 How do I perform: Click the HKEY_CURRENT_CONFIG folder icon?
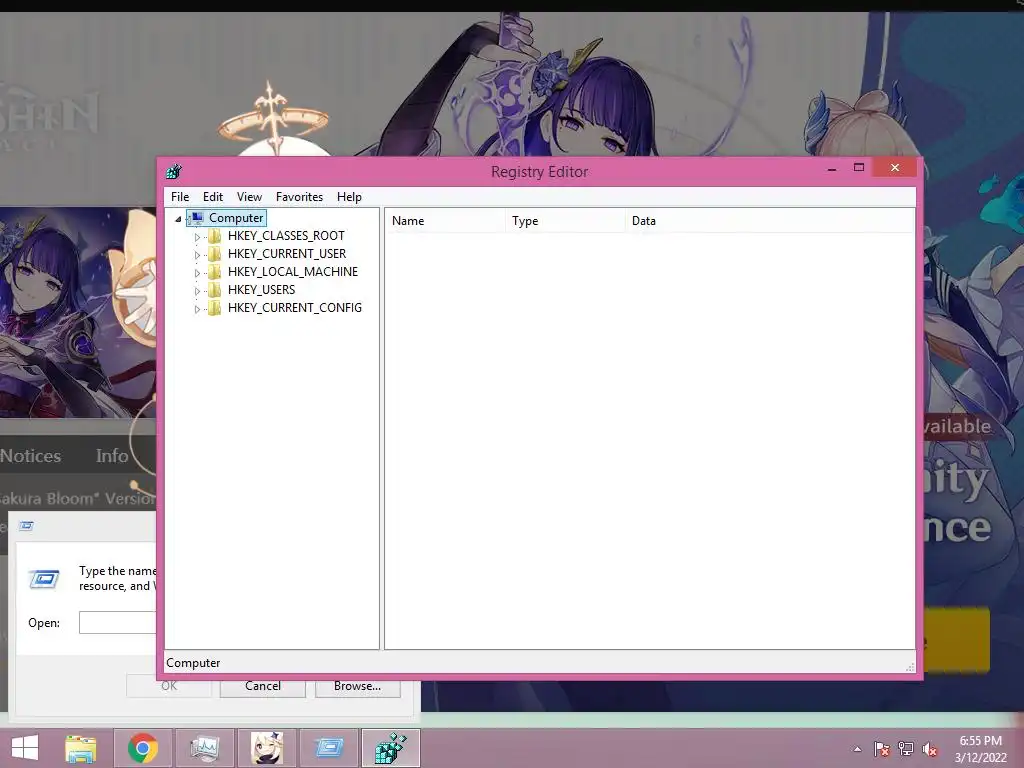tap(215, 308)
